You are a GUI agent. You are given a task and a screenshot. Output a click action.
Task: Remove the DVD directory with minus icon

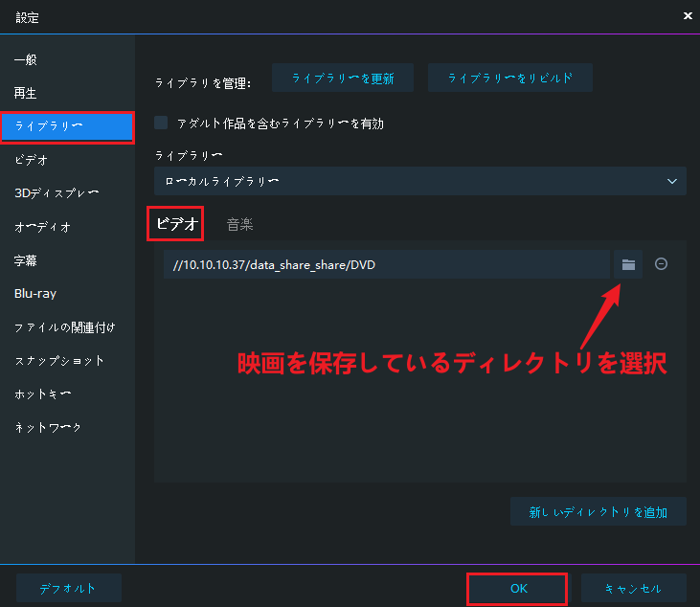661,264
